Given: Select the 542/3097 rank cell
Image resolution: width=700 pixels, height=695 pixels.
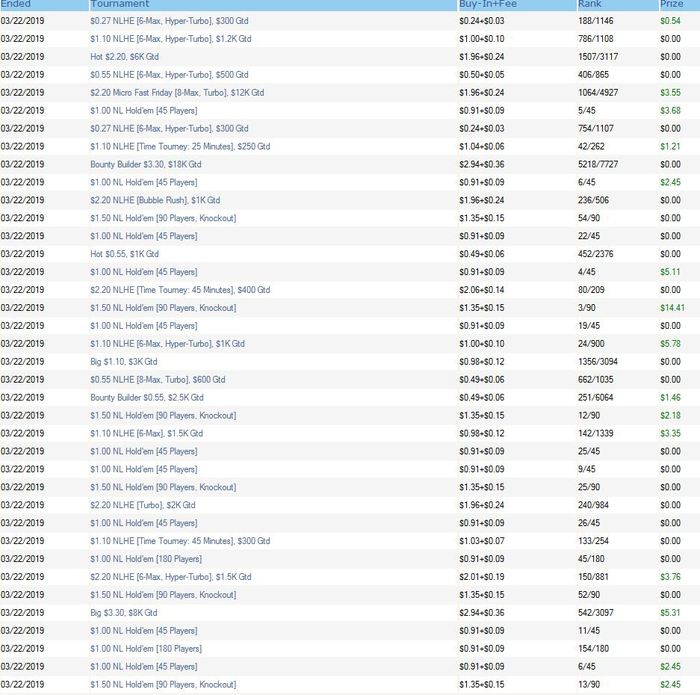Looking at the screenshot, I should (596, 612).
